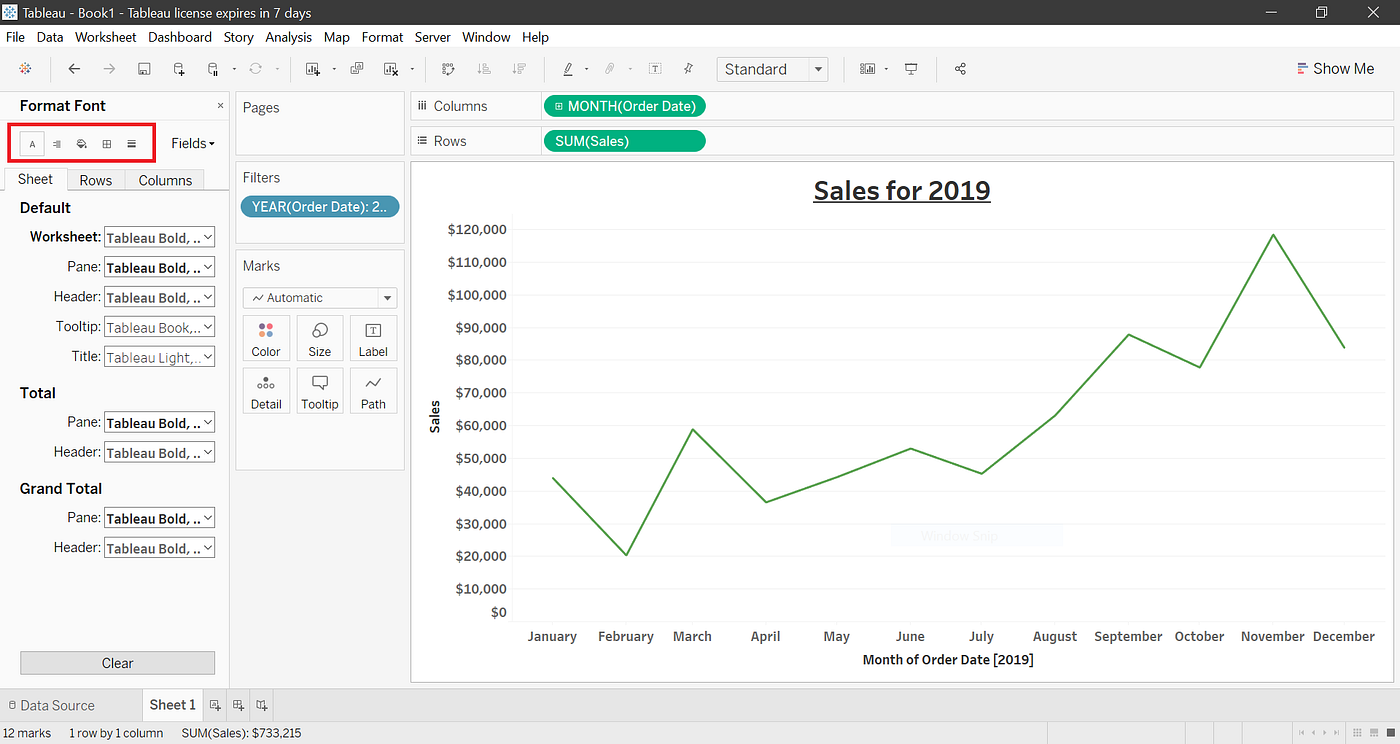Click the Detail marks card button
This screenshot has height=744, width=1400.
pos(266,391)
